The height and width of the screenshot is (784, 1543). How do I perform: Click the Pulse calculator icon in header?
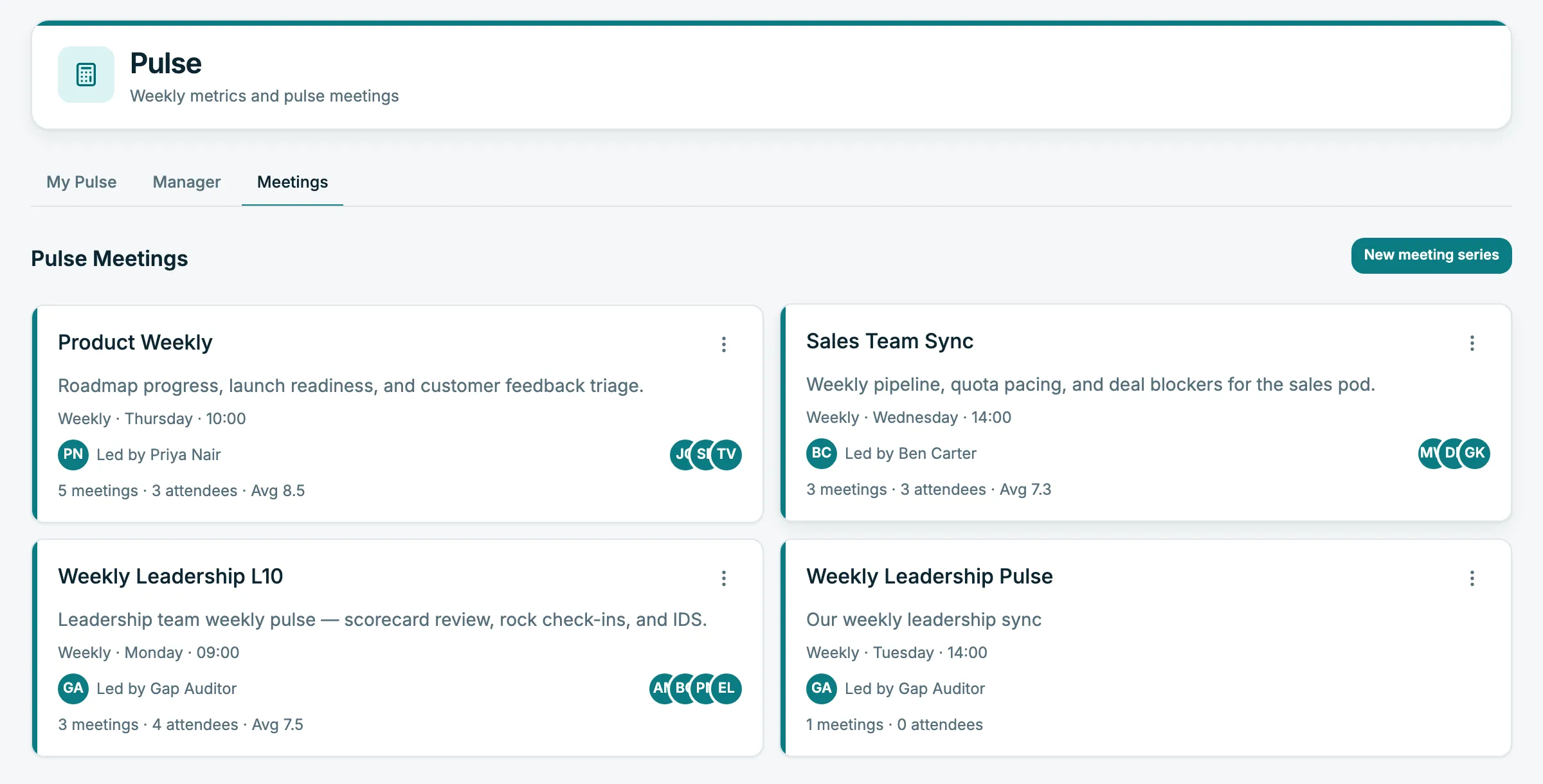(x=86, y=75)
